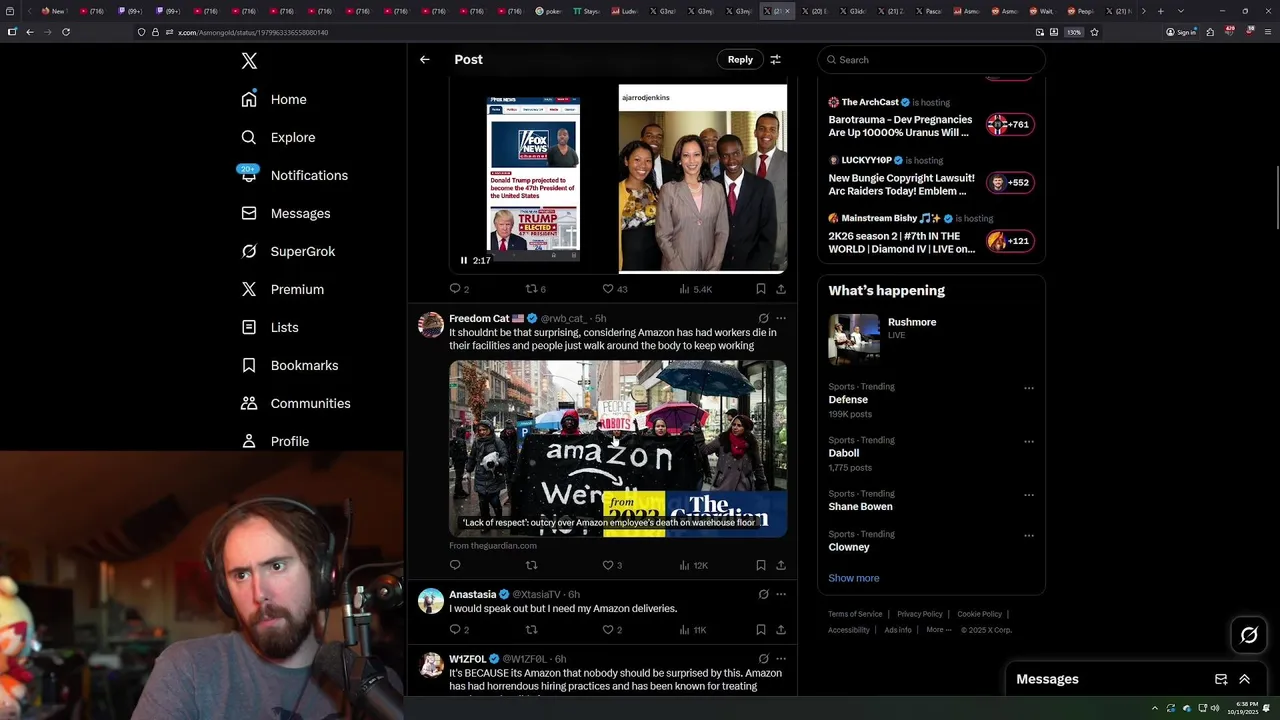Share the video post
The image size is (1280, 720).
pyautogui.click(x=781, y=289)
